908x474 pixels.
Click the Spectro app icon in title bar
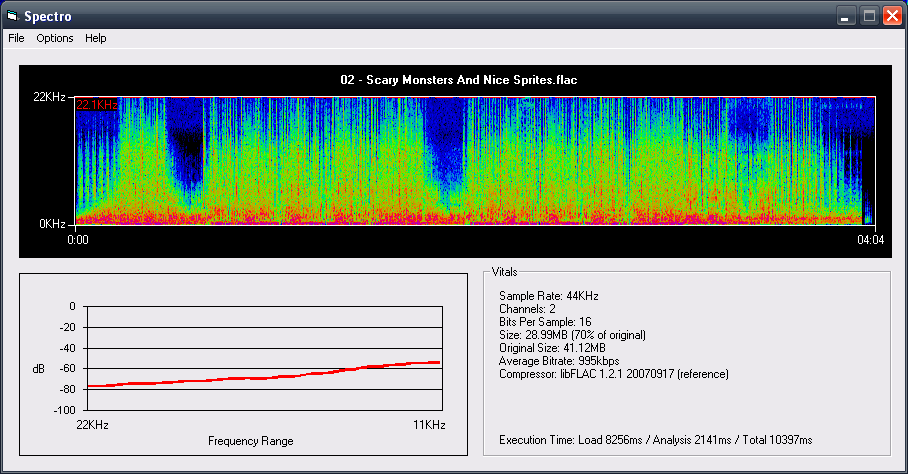click(x=13, y=16)
